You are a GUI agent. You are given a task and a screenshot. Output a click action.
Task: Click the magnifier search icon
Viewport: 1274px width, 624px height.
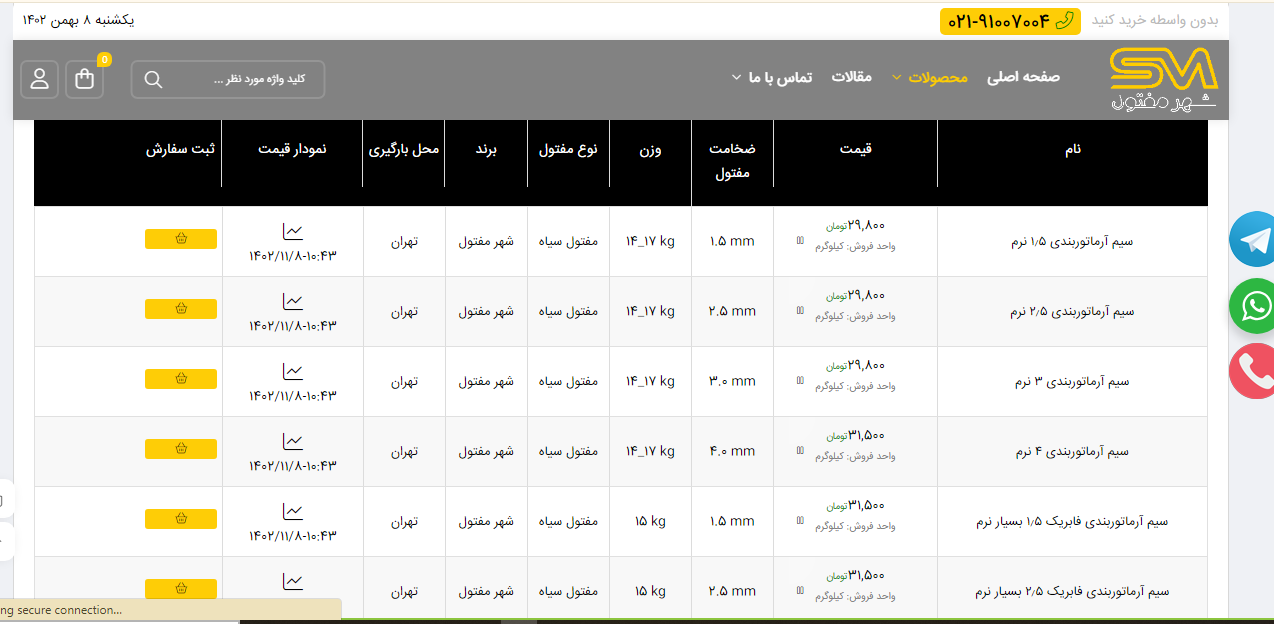click(153, 80)
